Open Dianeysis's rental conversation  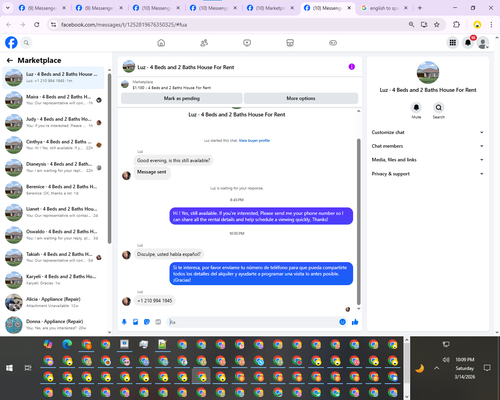tap(53, 167)
